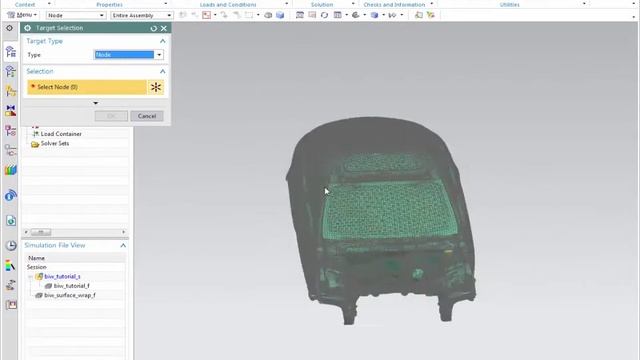The height and width of the screenshot is (360, 640).
Task: Click the Session row in file view
Action: coord(36,267)
